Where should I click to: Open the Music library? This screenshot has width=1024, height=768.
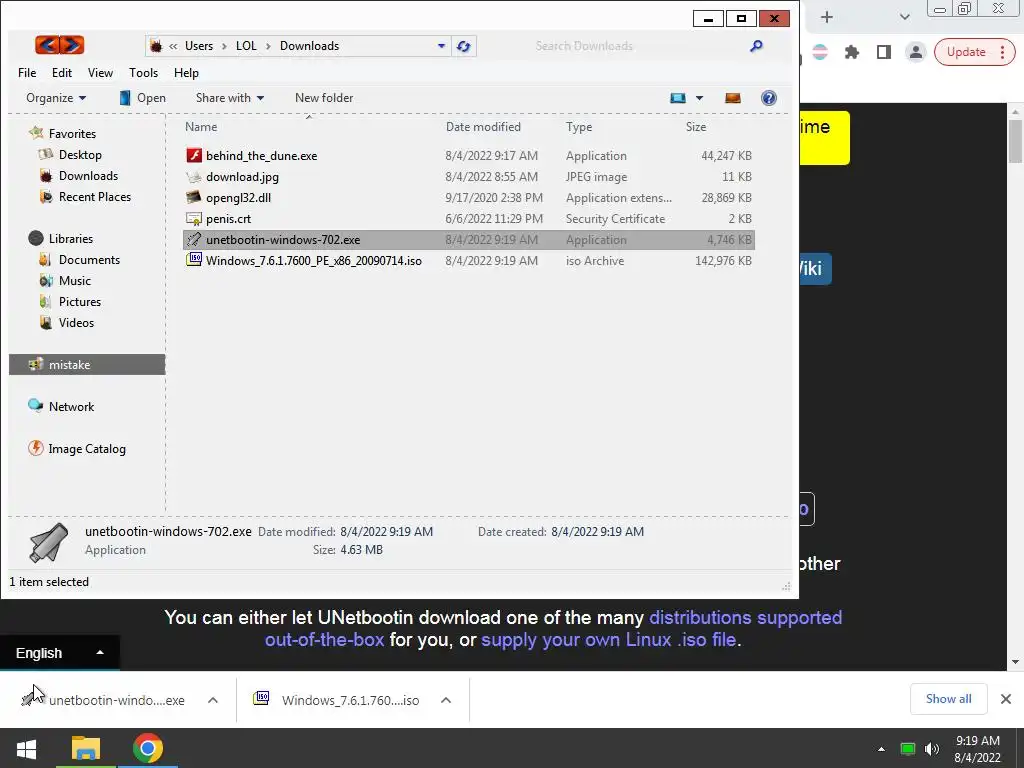74,280
